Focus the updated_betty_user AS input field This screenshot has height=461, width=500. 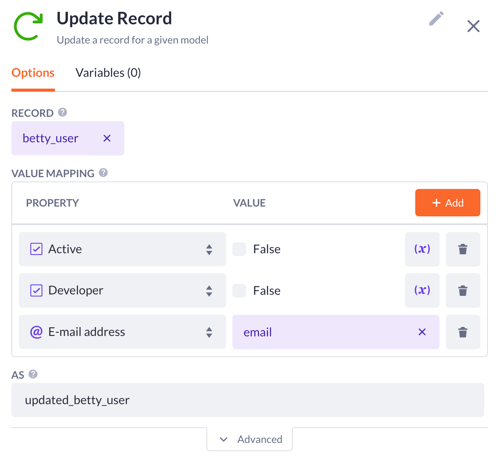(x=248, y=400)
